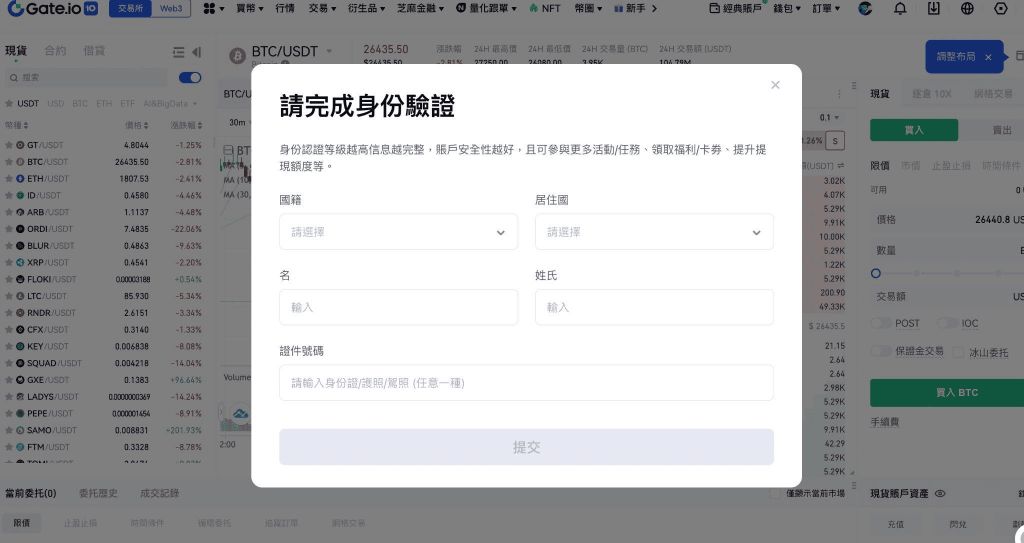Open the 國籍 nationality dropdown
Image resolution: width=1024 pixels, height=543 pixels.
coord(398,232)
